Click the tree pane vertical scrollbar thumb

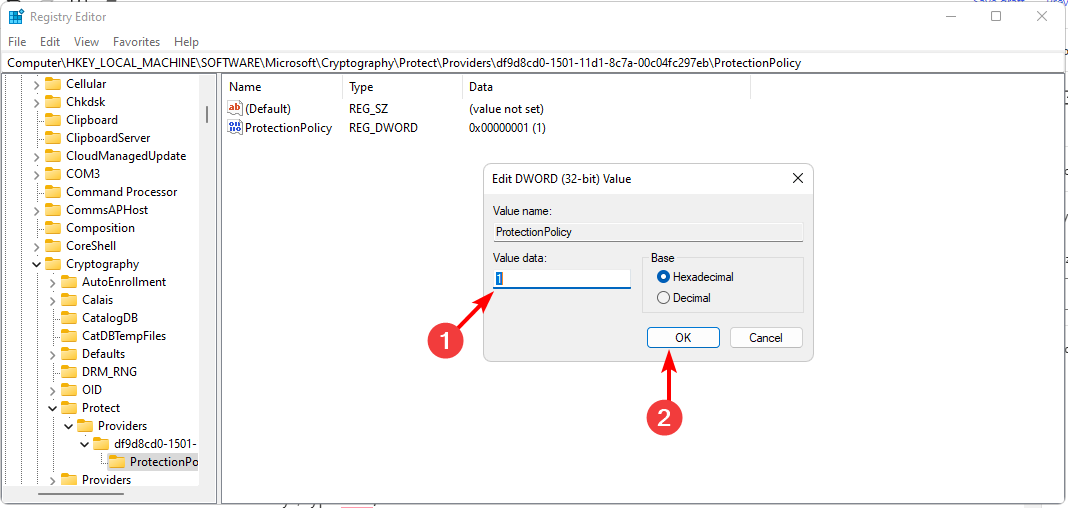pyautogui.click(x=207, y=114)
